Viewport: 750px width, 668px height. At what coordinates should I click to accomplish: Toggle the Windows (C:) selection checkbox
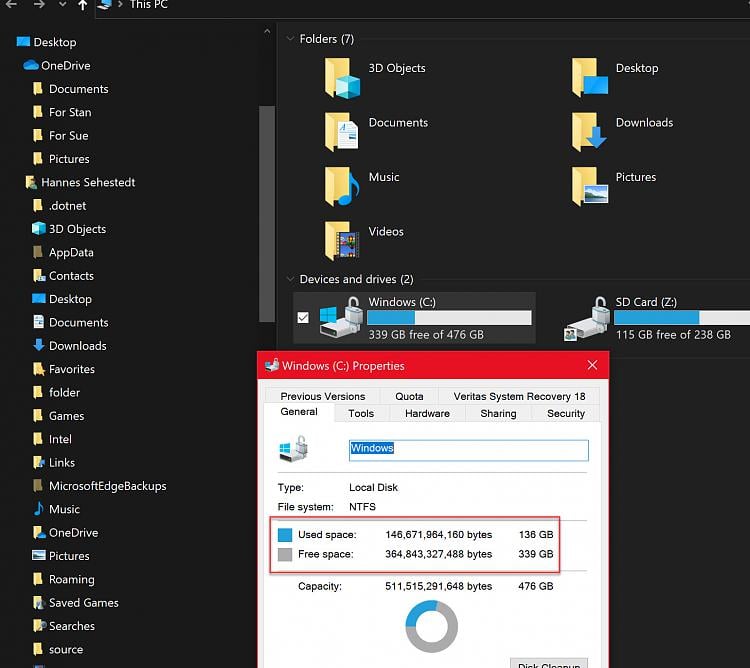[303, 318]
